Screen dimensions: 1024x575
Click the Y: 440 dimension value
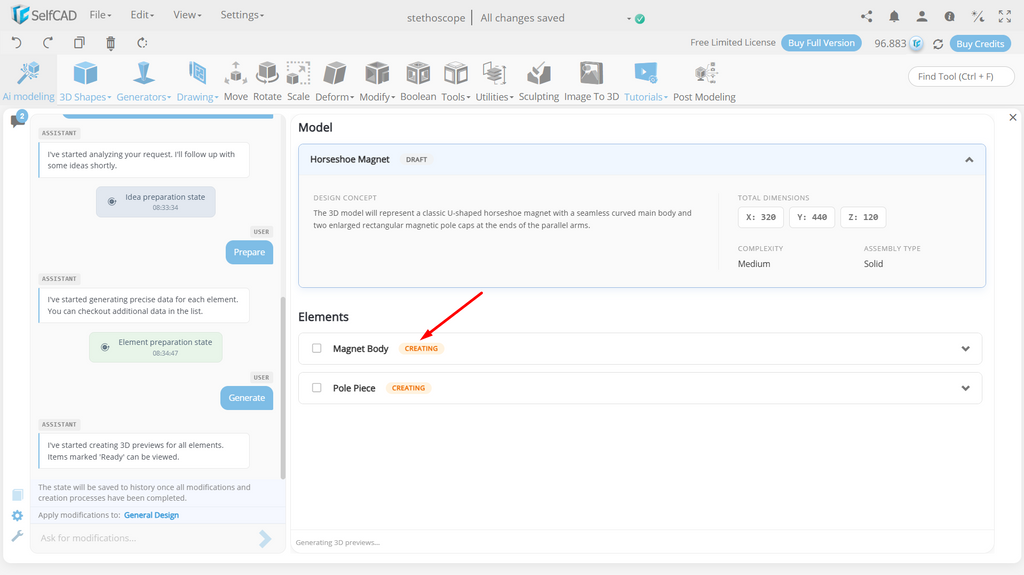(812, 218)
